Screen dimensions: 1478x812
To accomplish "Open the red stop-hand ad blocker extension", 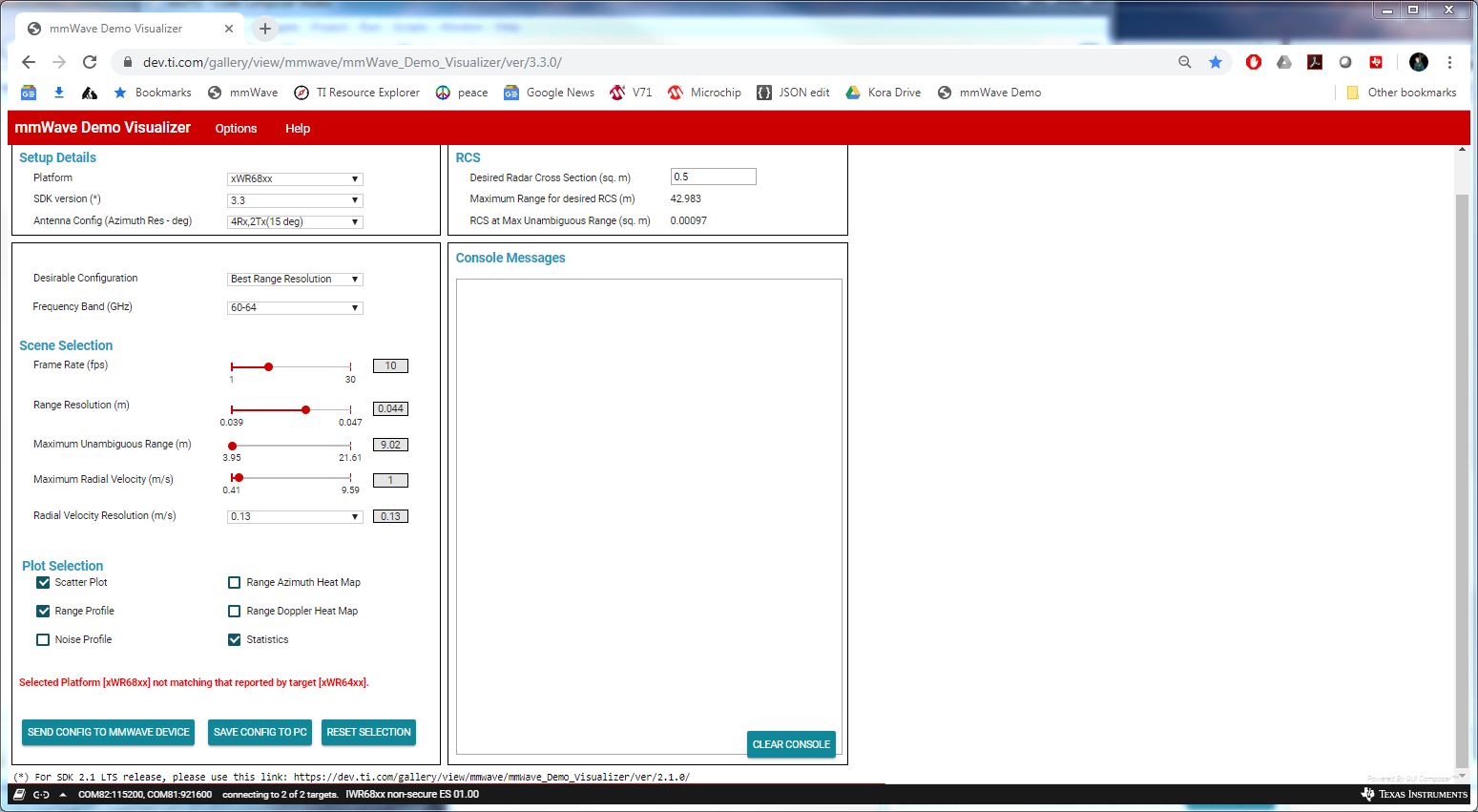I will [x=1254, y=62].
